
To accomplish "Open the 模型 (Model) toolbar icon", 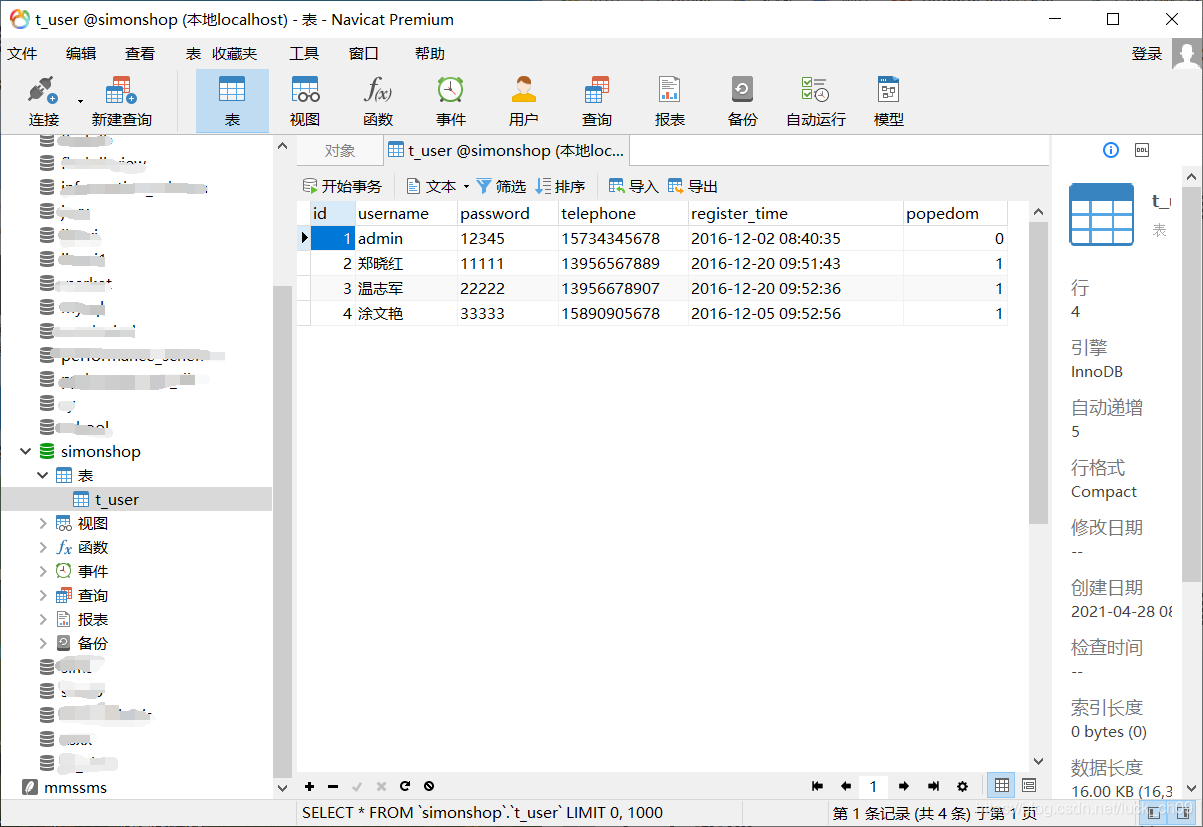I will pyautogui.click(x=888, y=100).
